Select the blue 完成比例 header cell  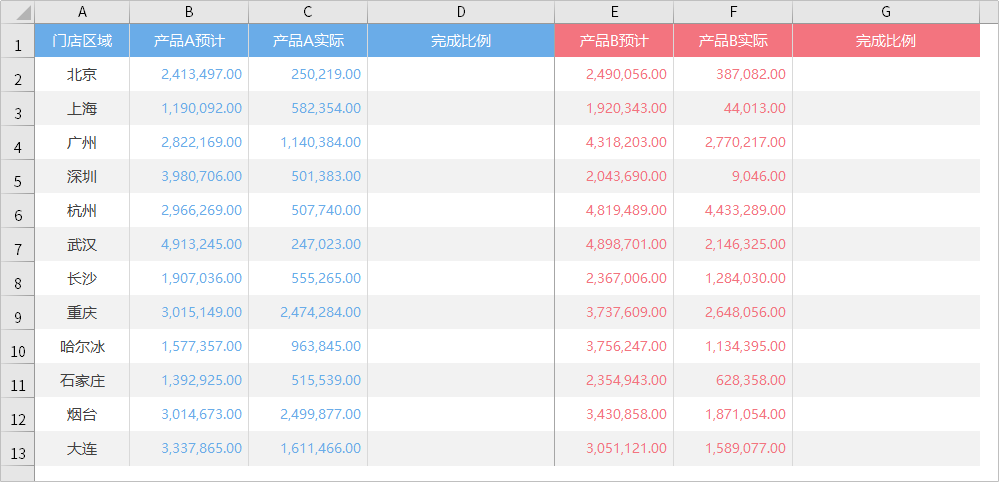(461, 41)
